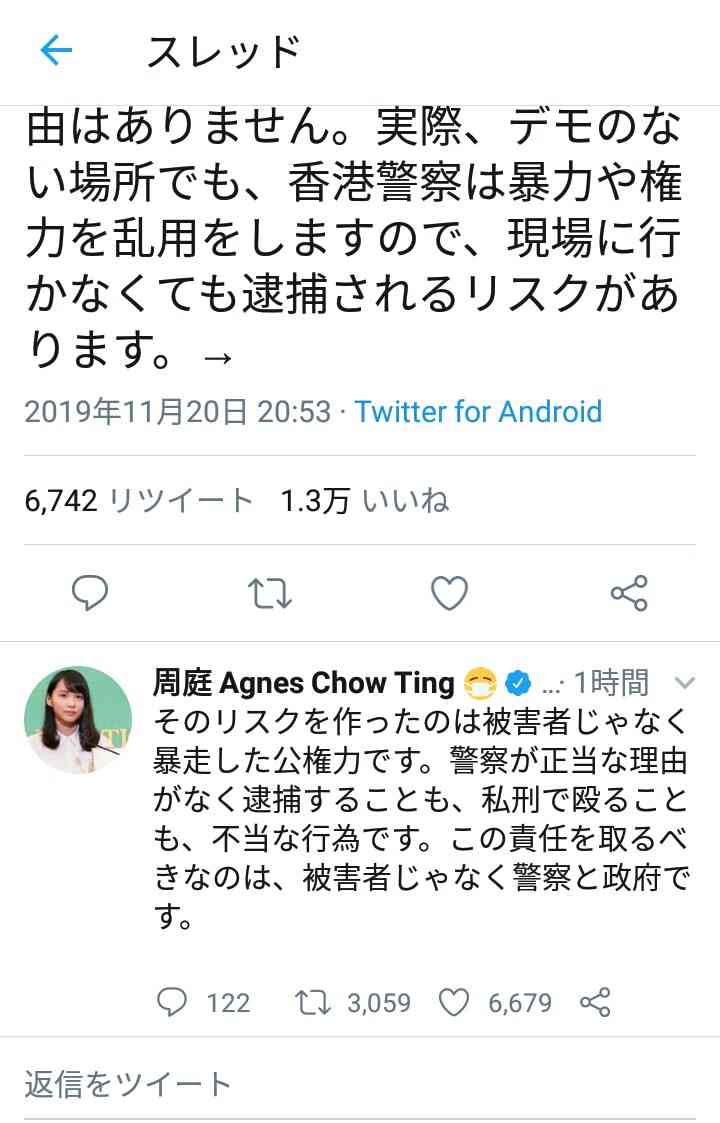View the 6,742 リツイート list
This screenshot has height=1123, width=720.
pos(139,501)
